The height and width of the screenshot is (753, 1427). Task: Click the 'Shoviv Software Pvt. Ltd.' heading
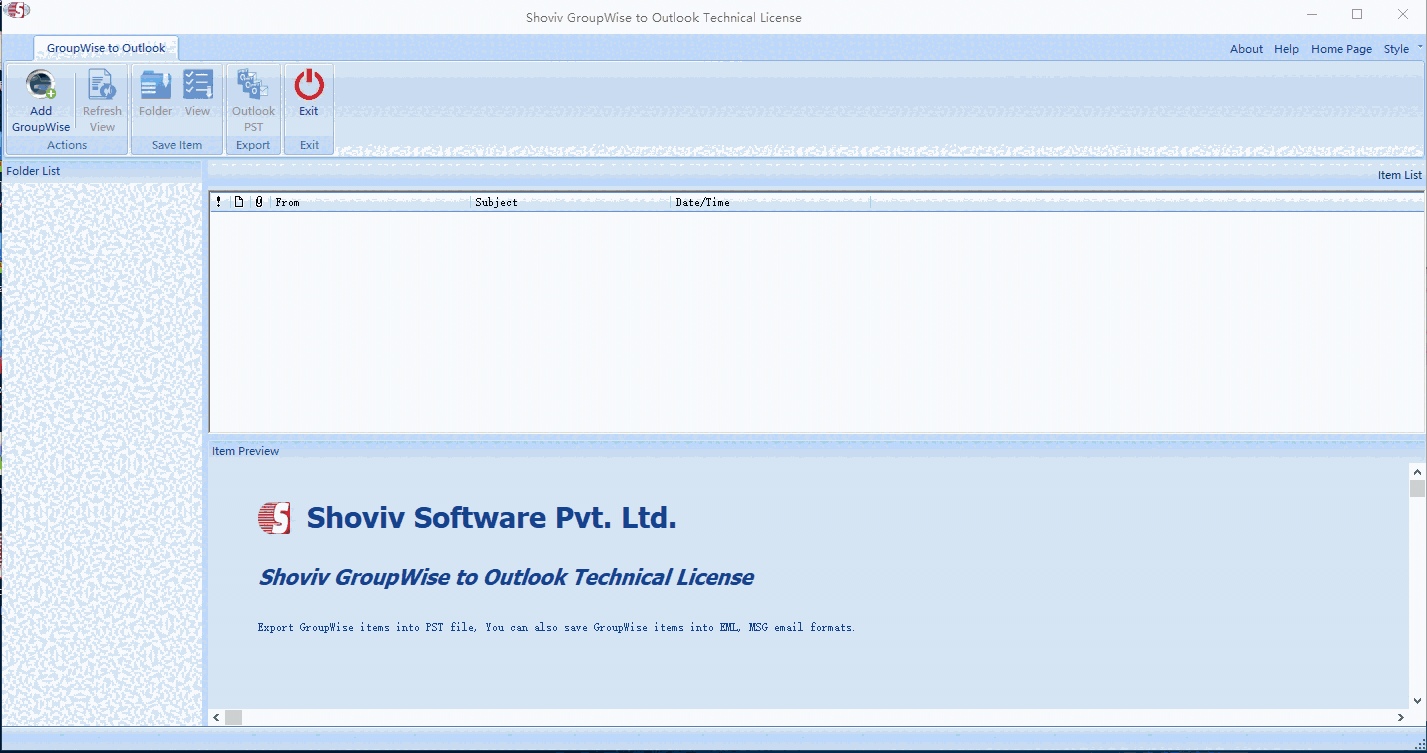coord(491,518)
